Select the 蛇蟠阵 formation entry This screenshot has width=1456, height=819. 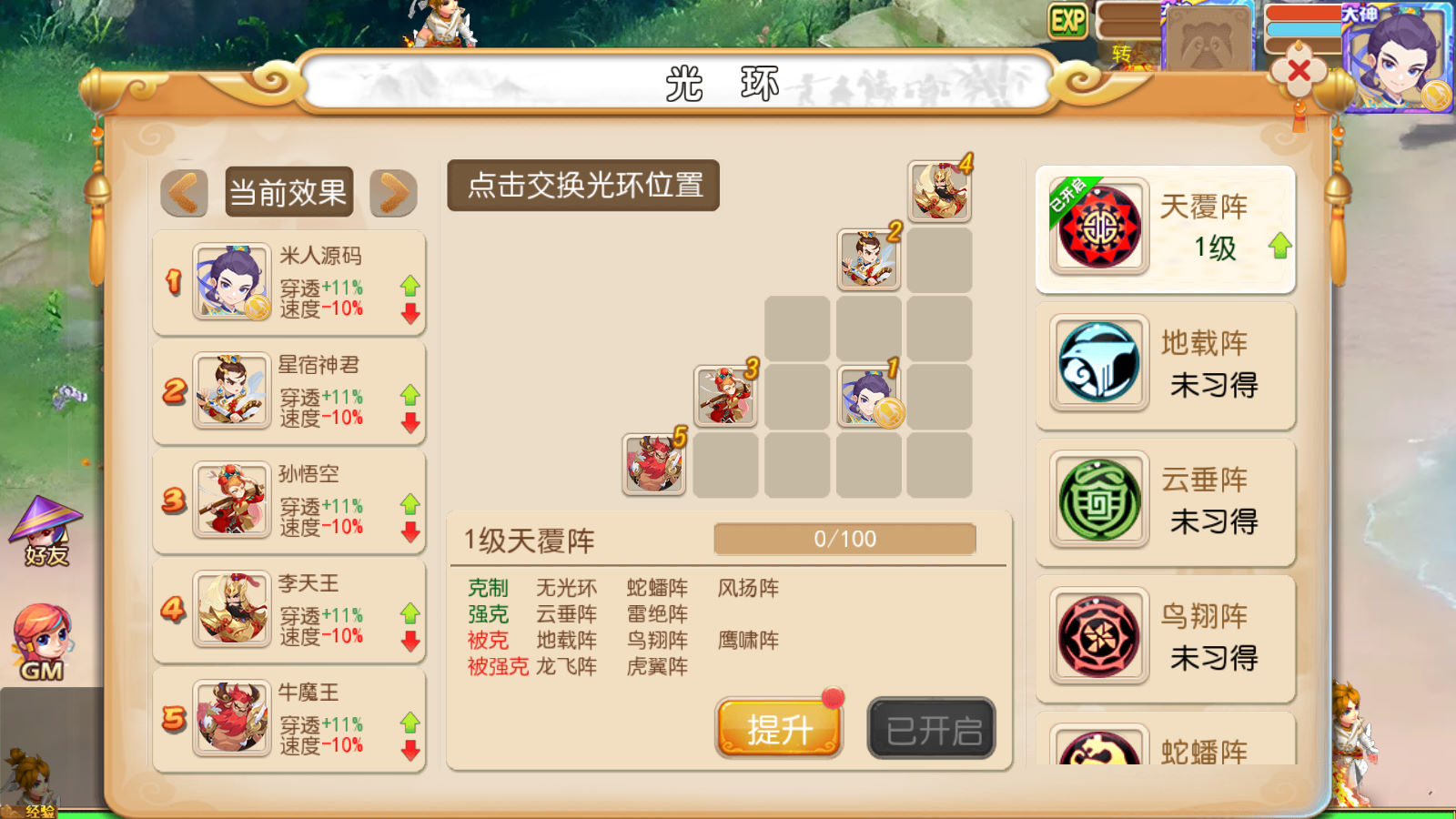pos(1166,739)
